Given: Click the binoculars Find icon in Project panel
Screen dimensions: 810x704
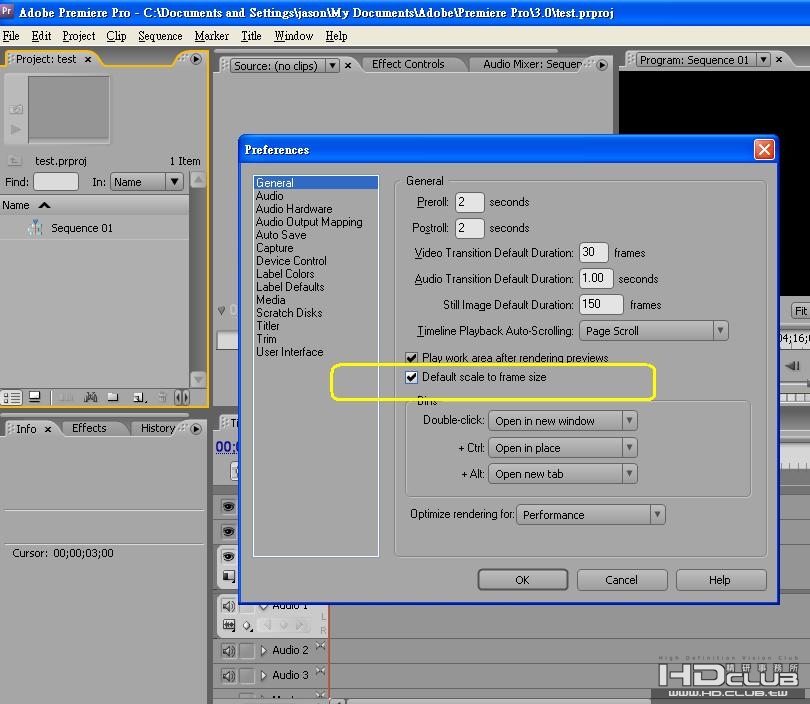Looking at the screenshot, I should (91, 397).
